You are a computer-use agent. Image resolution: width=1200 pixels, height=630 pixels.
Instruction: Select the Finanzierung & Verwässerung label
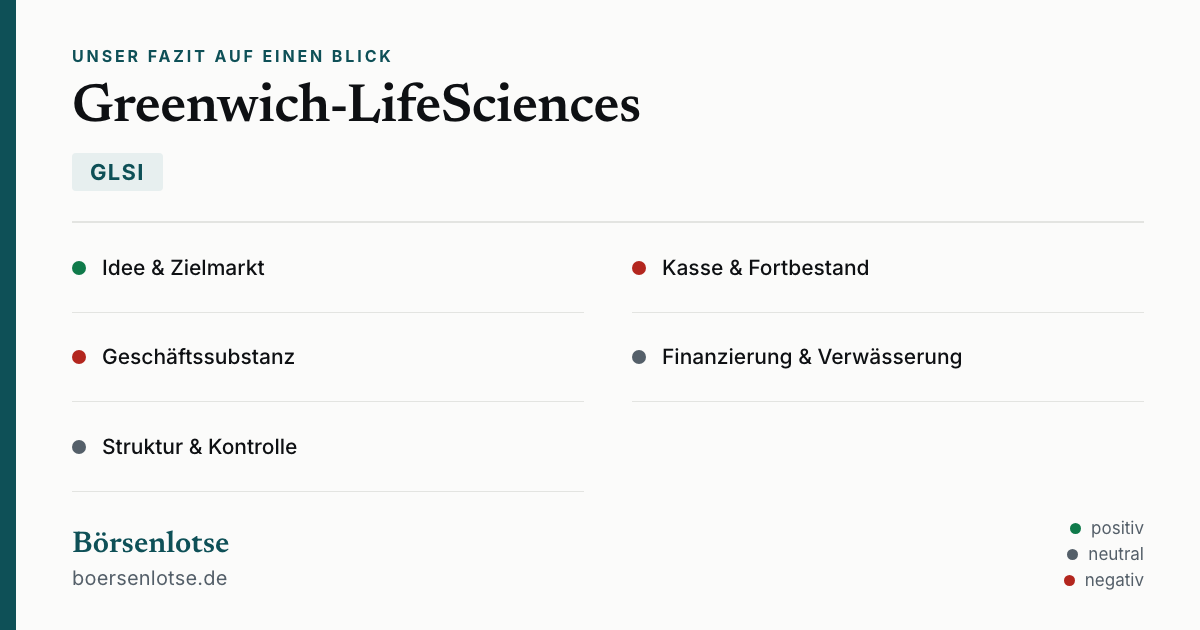coord(812,357)
